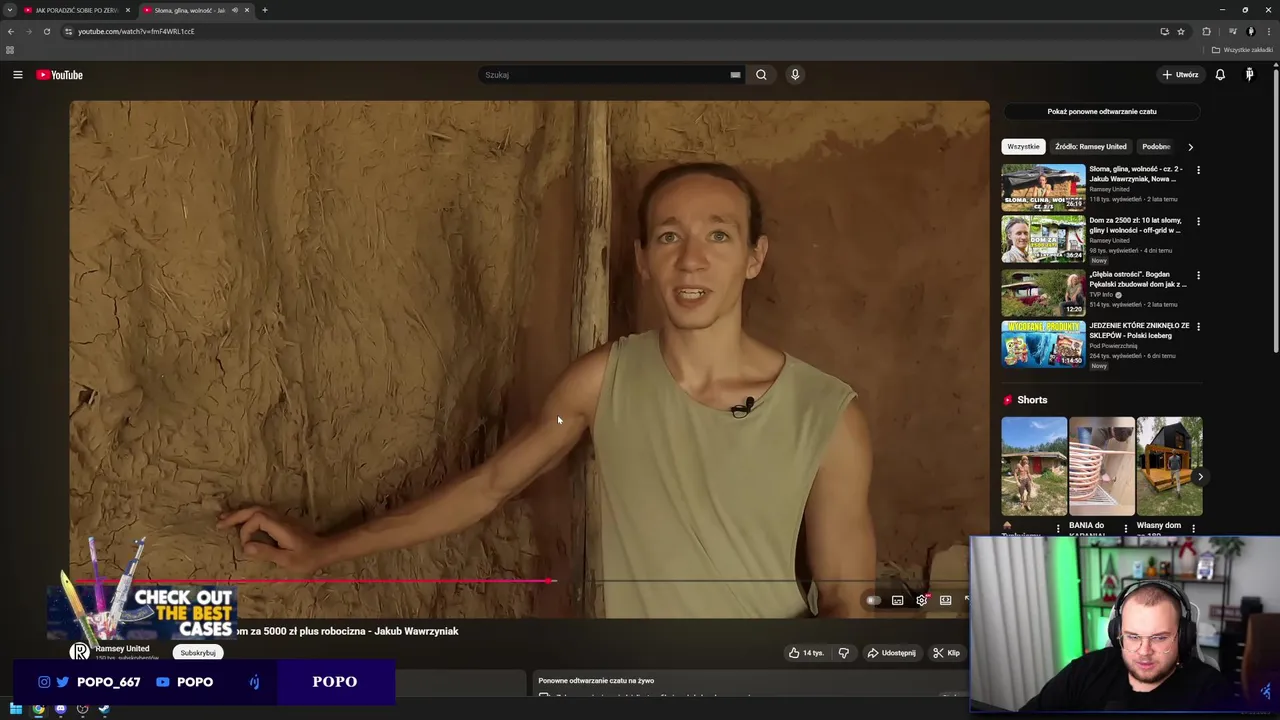Open Chrome from the Windows taskbar

coord(39,710)
